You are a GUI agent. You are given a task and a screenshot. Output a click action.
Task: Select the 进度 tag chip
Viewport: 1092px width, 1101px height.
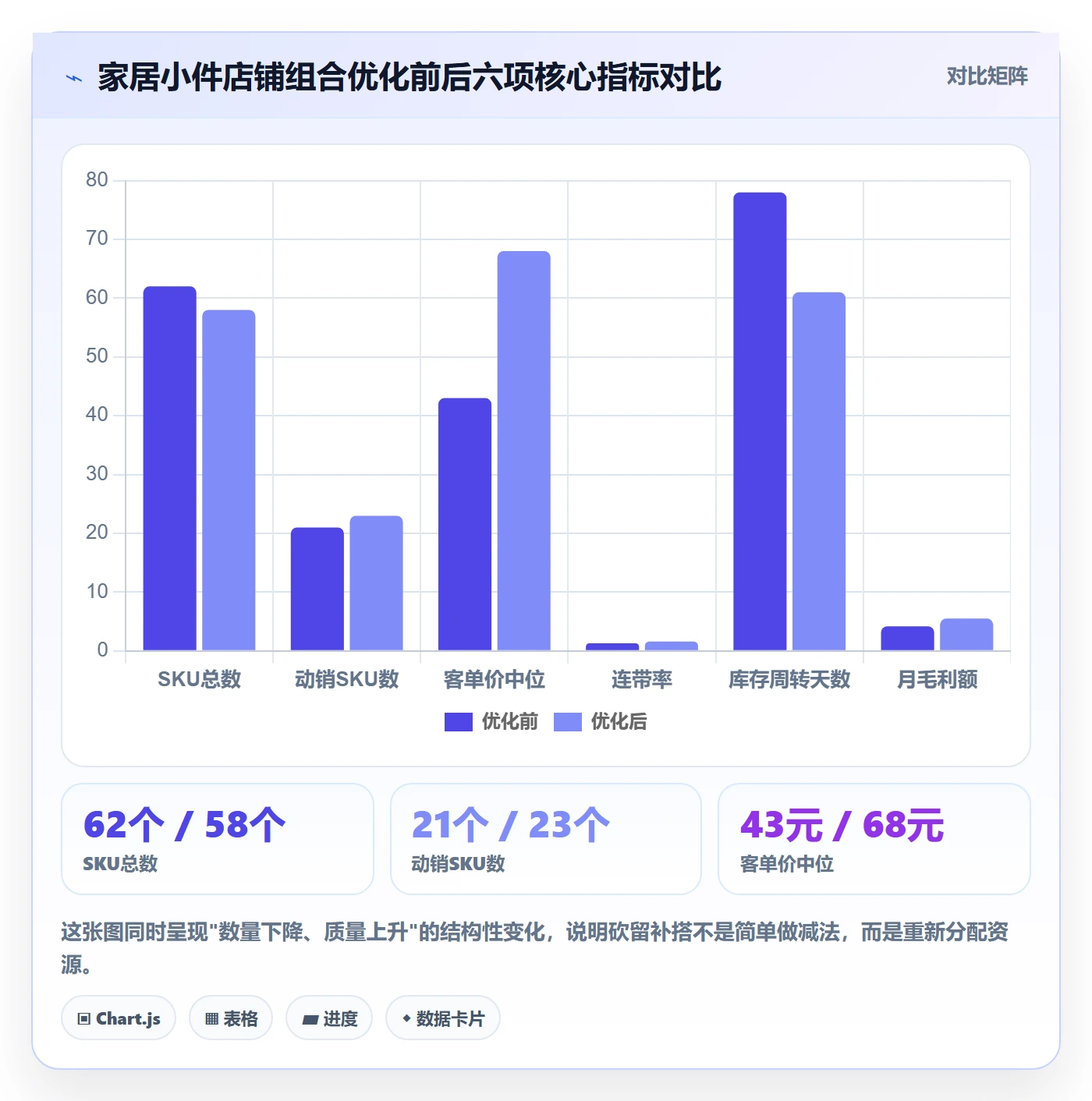[329, 1018]
